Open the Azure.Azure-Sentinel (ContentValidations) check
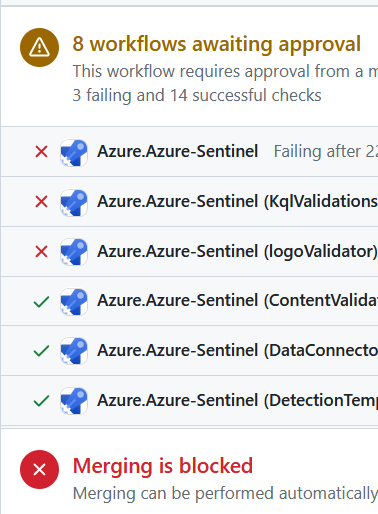The width and height of the screenshot is (378, 514). point(237,301)
